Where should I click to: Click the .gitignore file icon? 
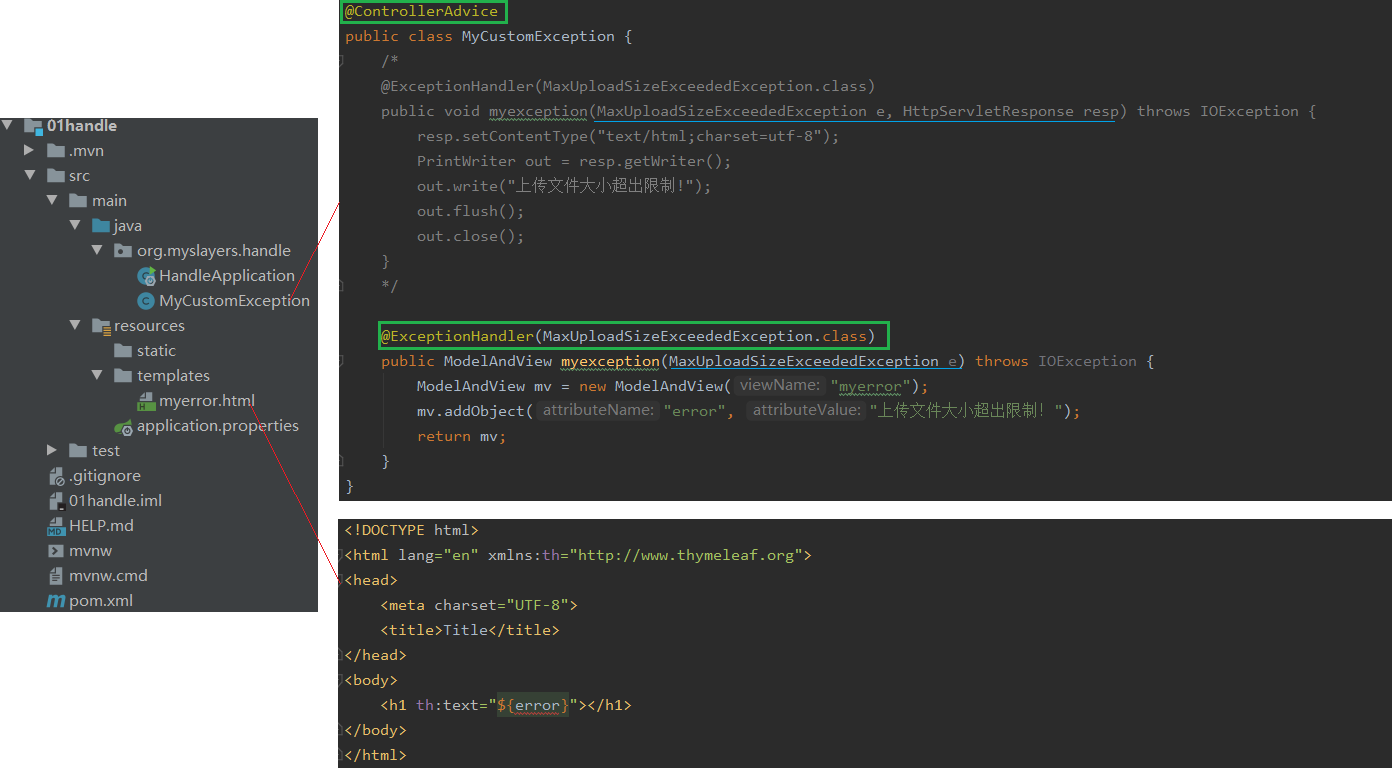point(56,476)
